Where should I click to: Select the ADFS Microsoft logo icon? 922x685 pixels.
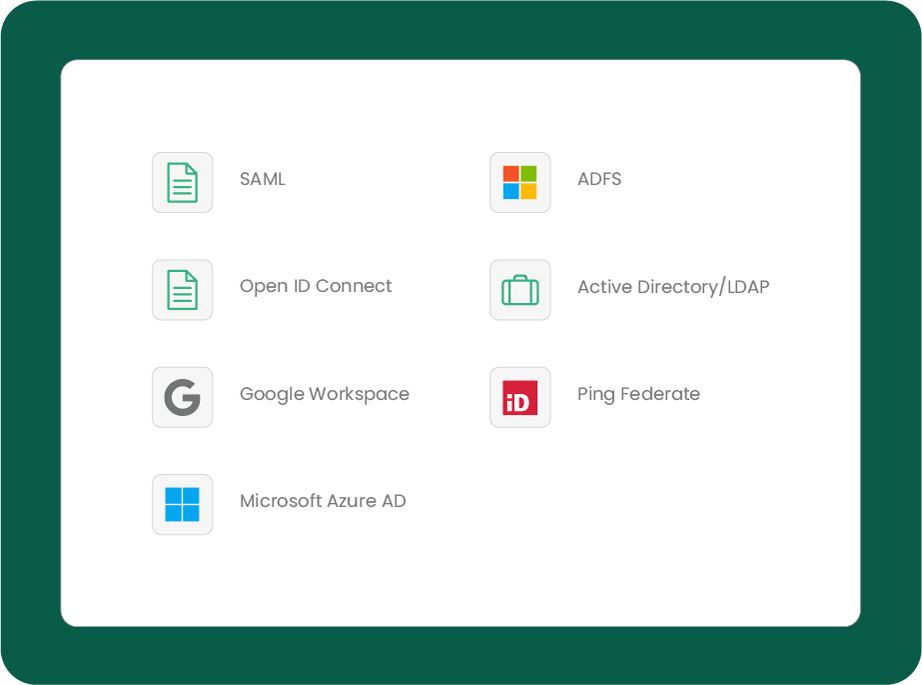click(x=520, y=182)
